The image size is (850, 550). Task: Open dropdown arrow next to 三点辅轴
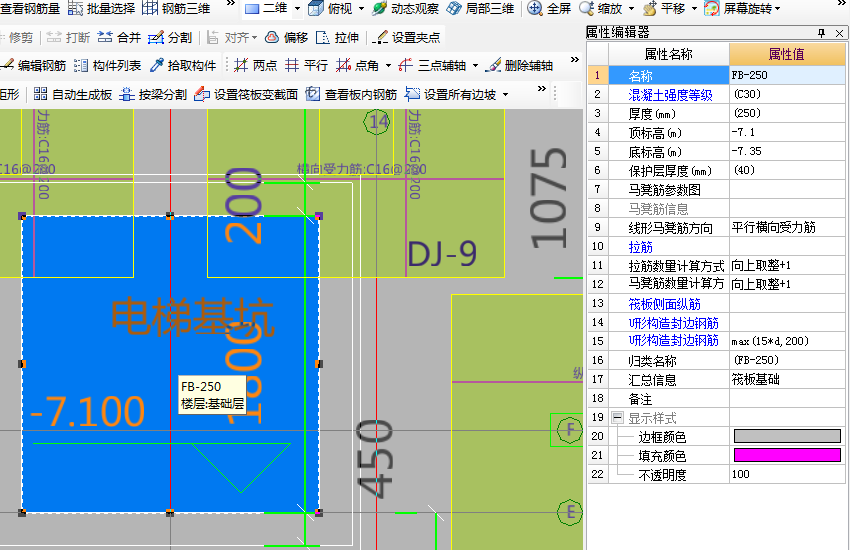475,66
